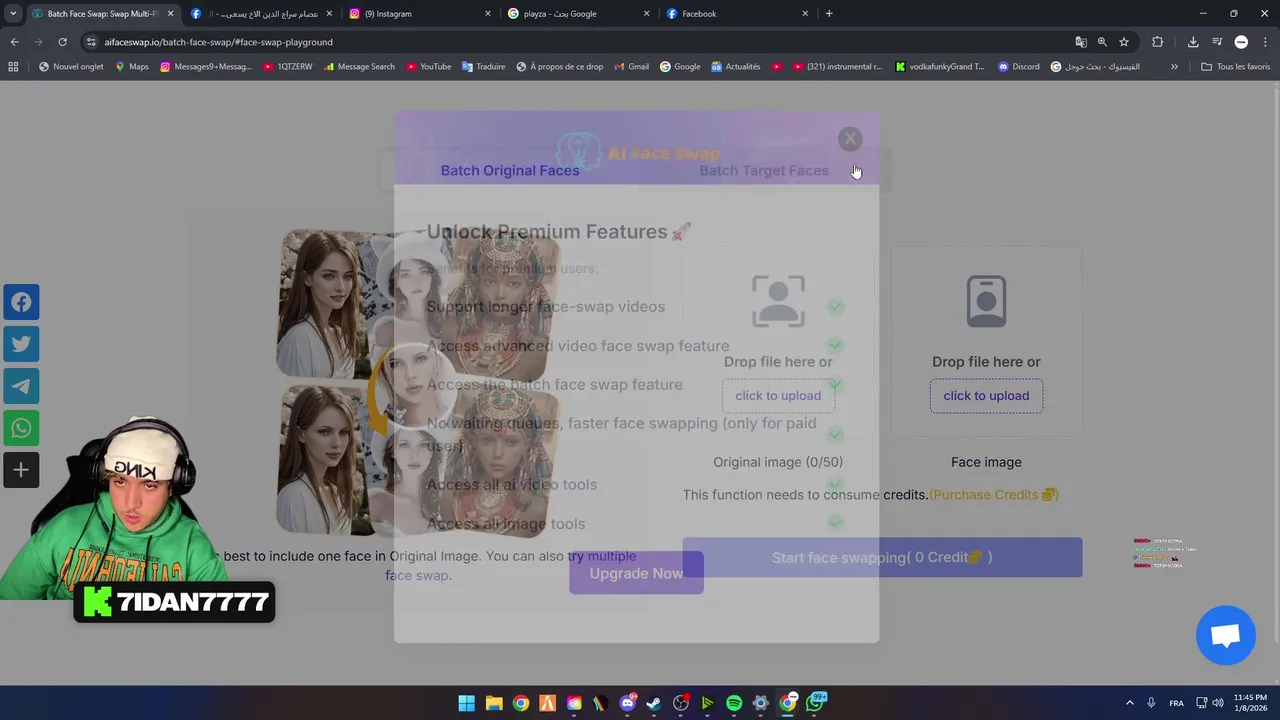Screen dimensions: 1280x720
Task: Show hidden system tray icons
Action: coord(1130,703)
